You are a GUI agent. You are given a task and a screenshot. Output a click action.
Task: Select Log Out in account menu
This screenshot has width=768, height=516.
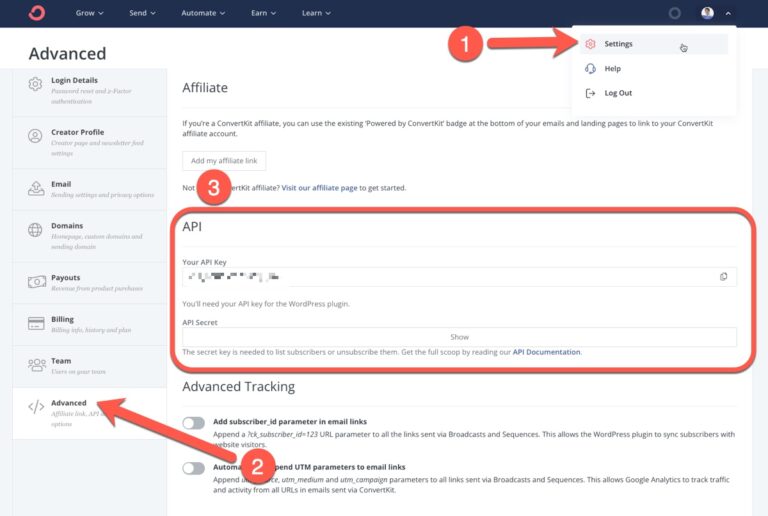[654, 93]
